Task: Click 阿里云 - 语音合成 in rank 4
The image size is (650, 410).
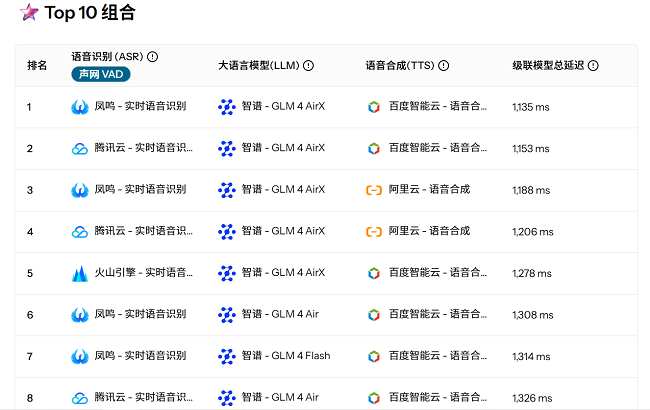Action: click(x=429, y=231)
